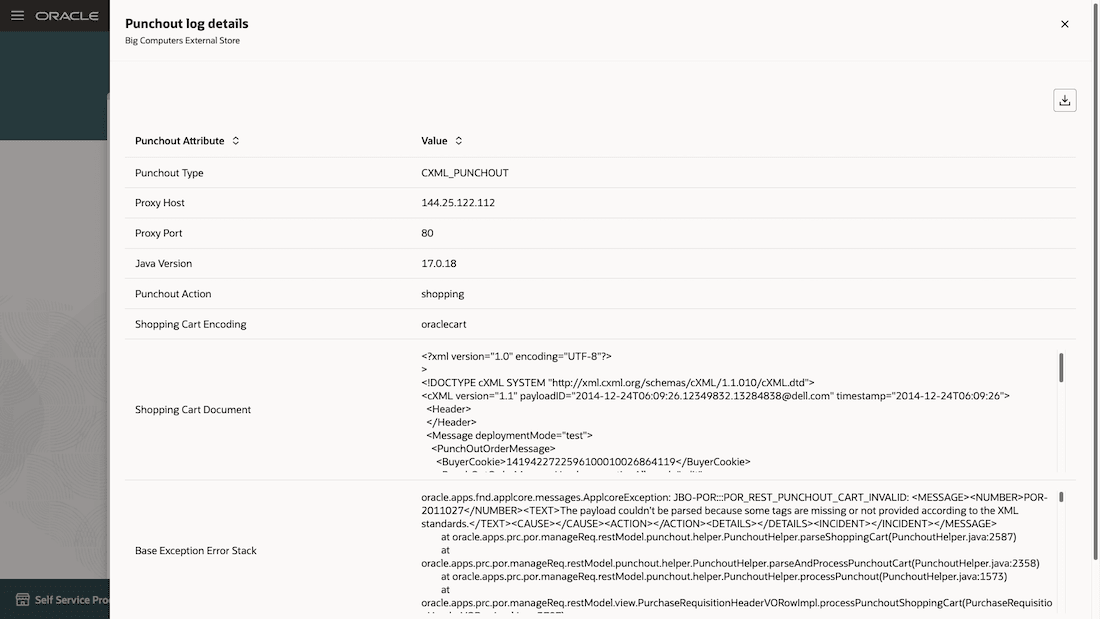Select the Punchout Type row
This screenshot has height=619, width=1100.
(x=600, y=173)
